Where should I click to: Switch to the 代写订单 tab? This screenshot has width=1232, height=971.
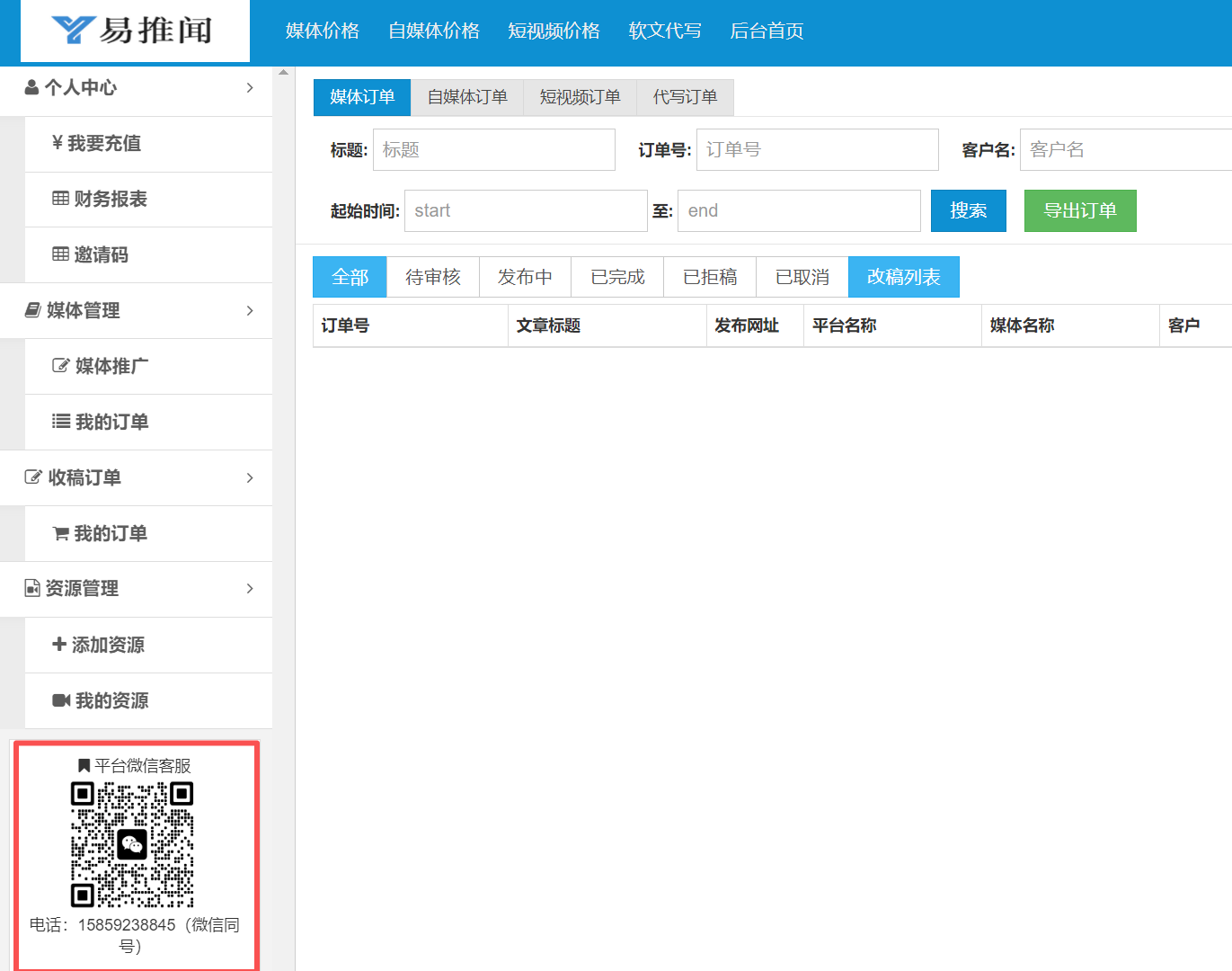(x=686, y=97)
